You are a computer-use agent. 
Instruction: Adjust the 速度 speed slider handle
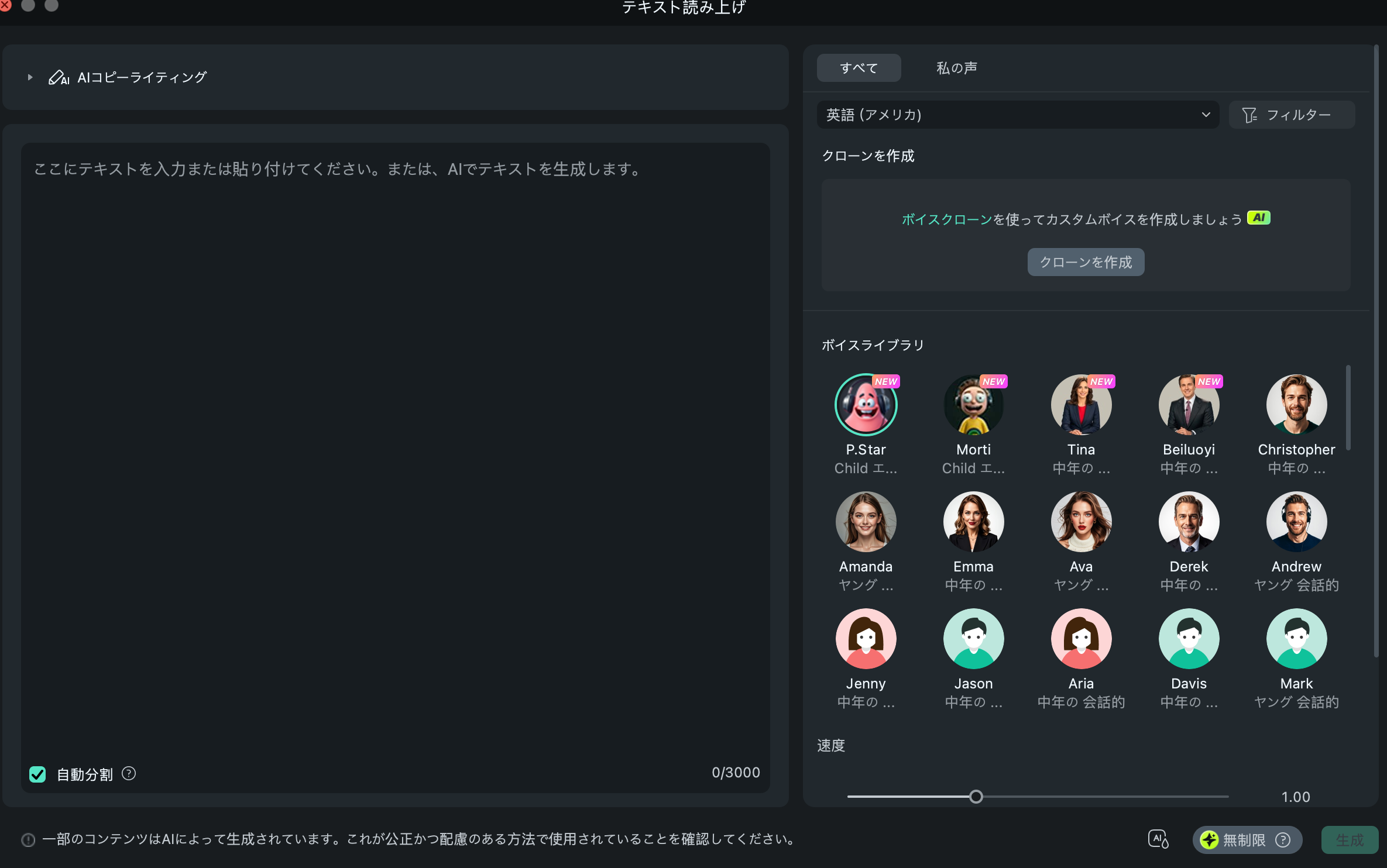(x=976, y=796)
